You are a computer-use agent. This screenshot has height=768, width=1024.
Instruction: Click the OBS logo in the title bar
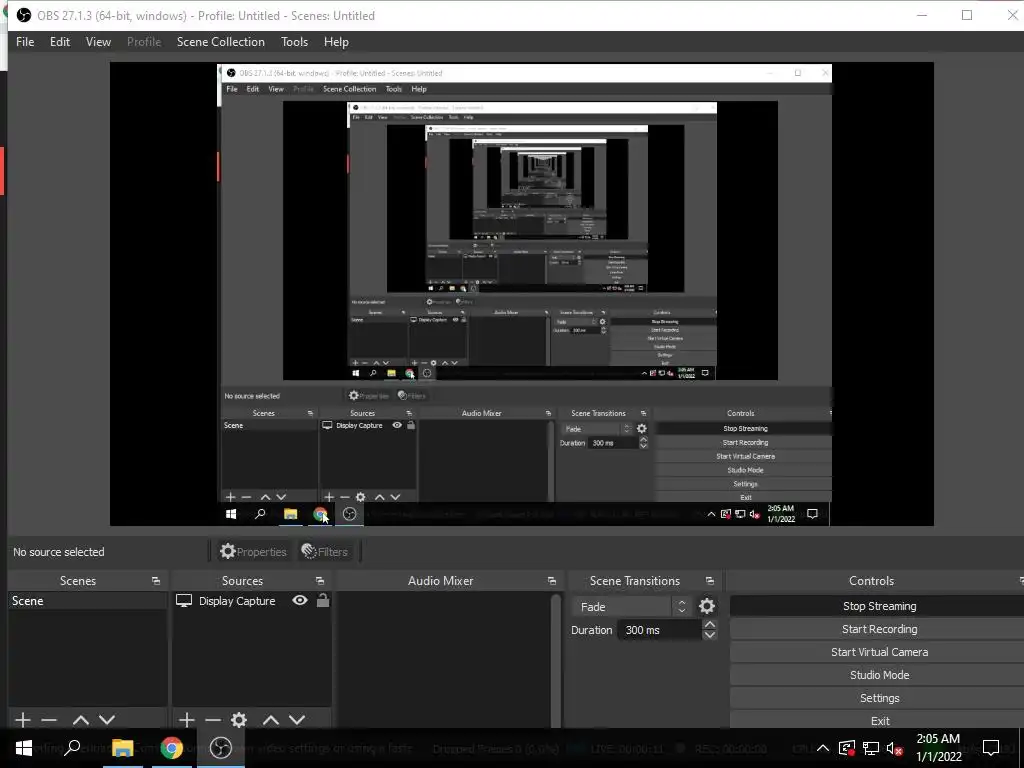[24, 15]
